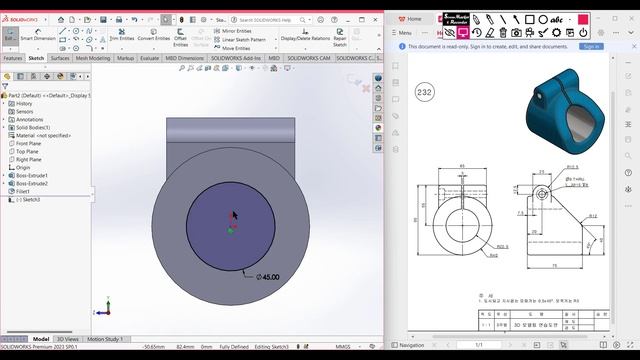This screenshot has height=360, width=640.
Task: Open Display/Delete Relations
Action: tap(305, 35)
